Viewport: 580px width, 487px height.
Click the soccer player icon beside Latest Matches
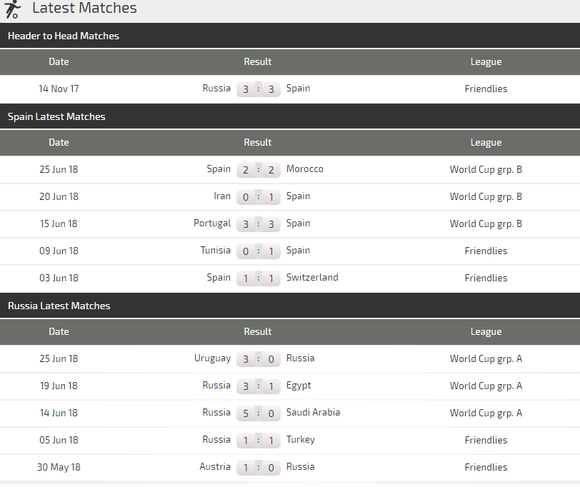click(x=12, y=10)
